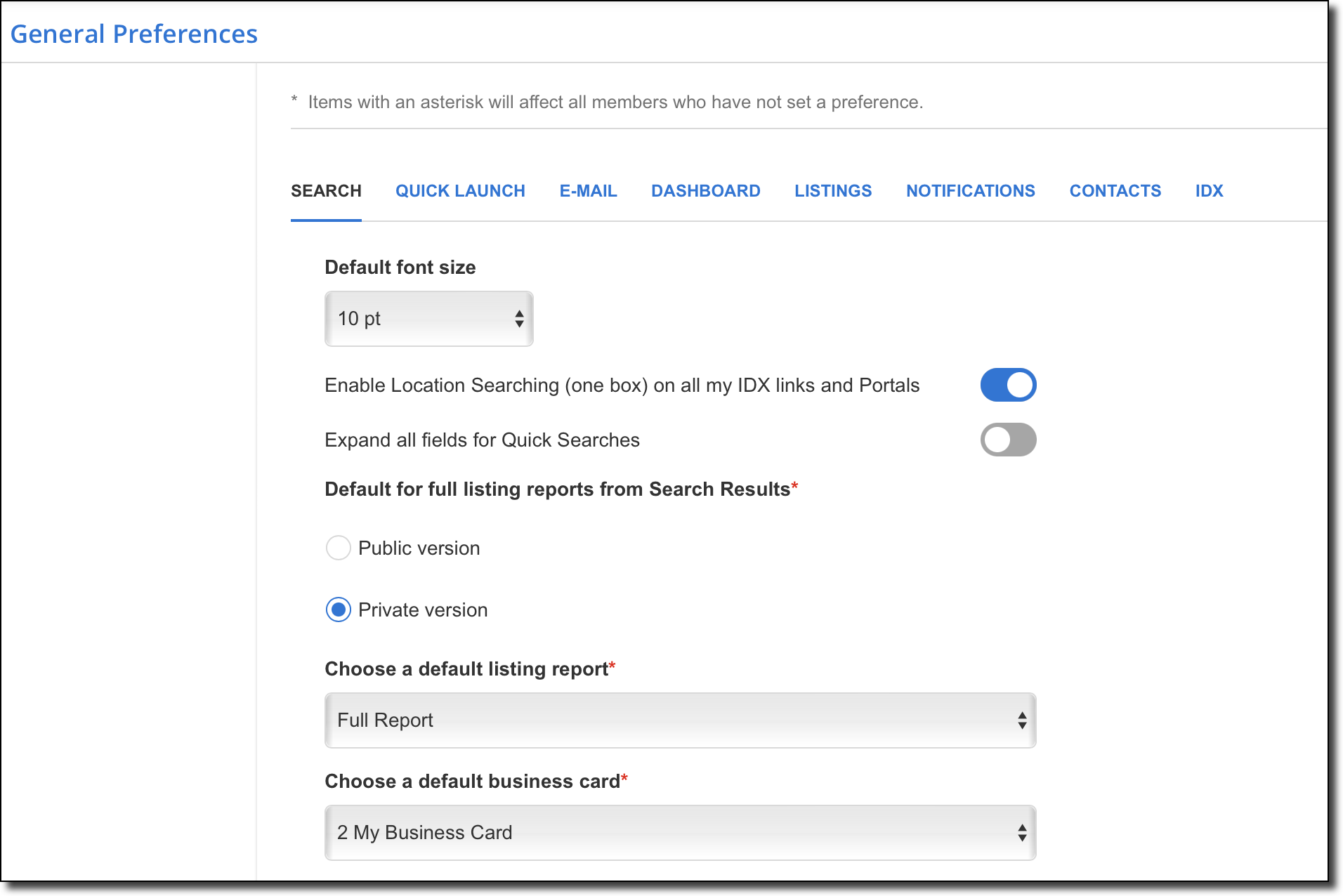1343x896 pixels.
Task: Switch to the Contacts tab
Action: tap(1115, 191)
